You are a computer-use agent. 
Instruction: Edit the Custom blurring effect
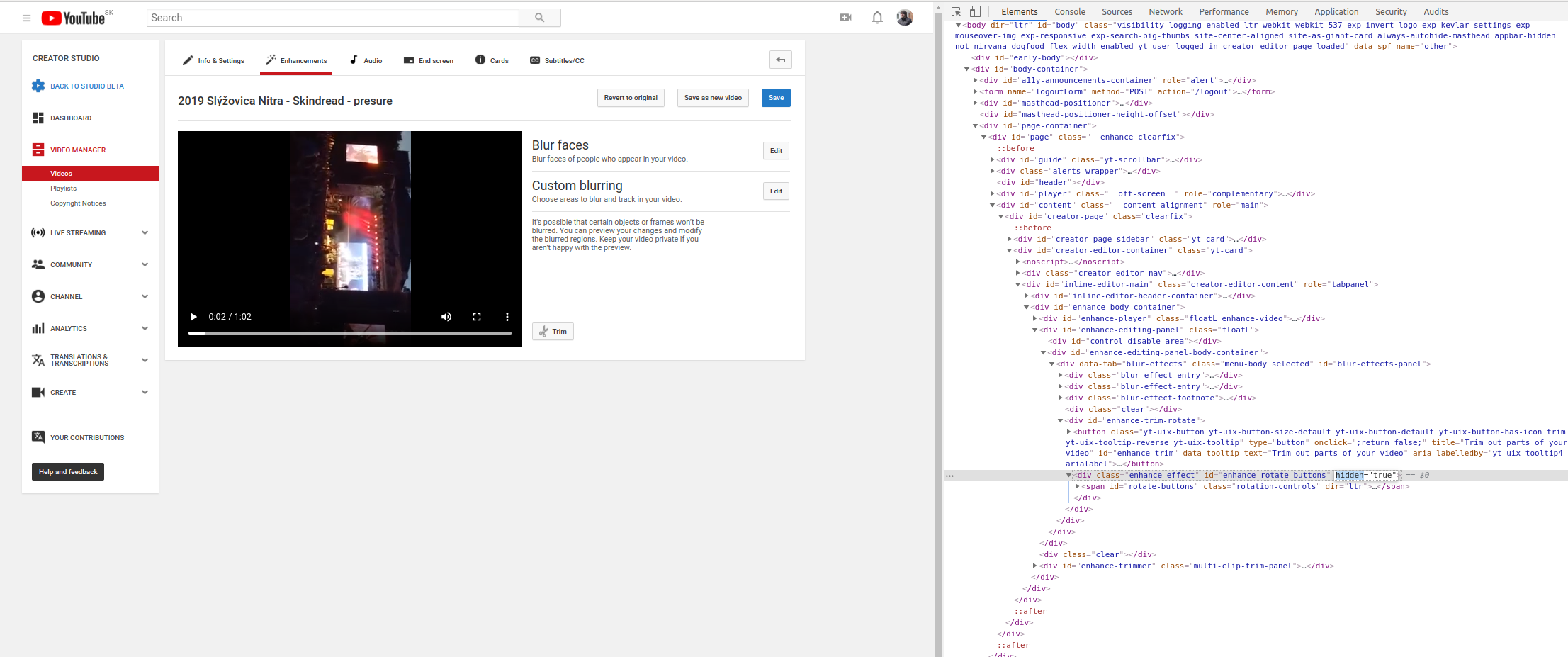pos(776,191)
